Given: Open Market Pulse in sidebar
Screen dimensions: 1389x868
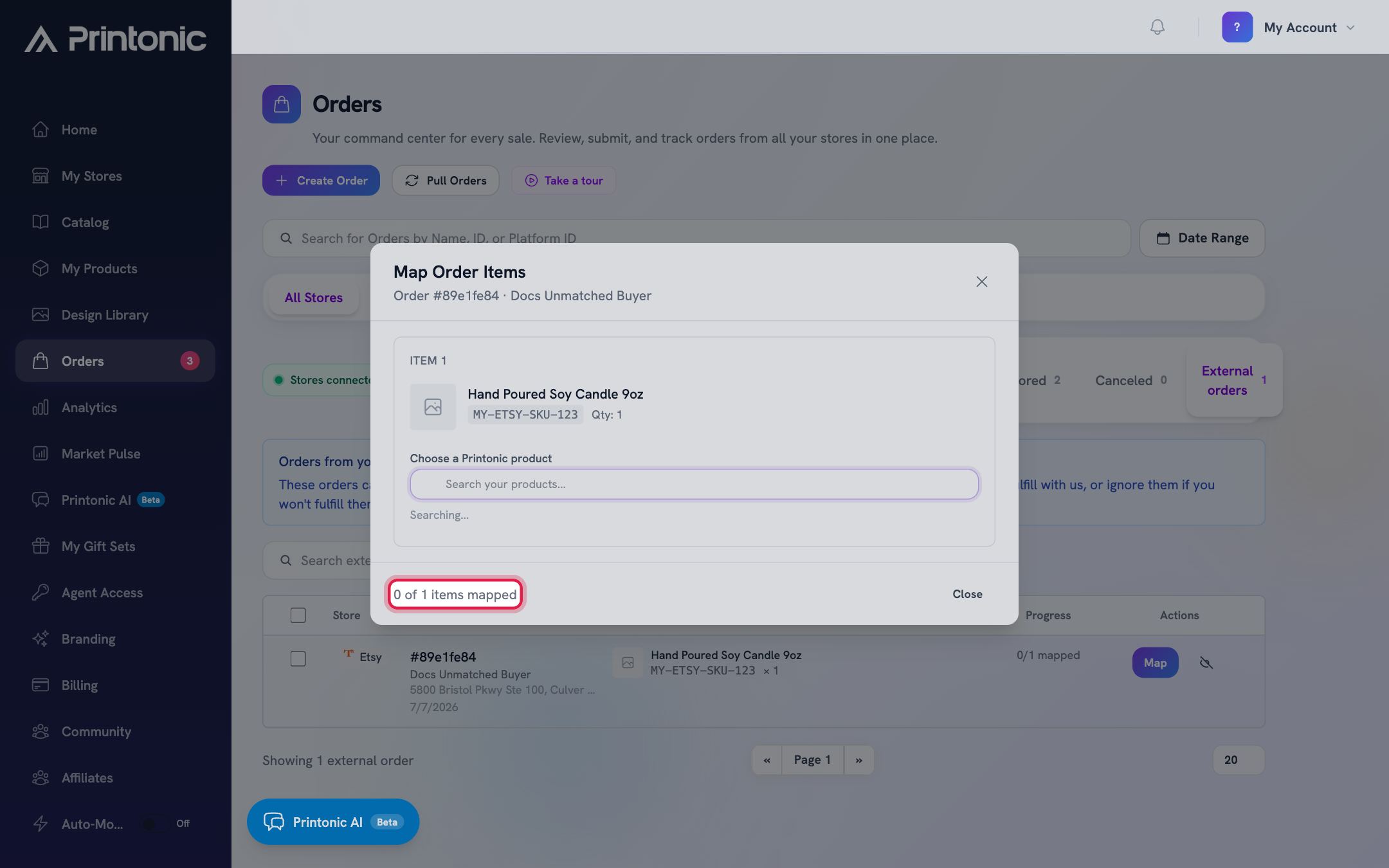Looking at the screenshot, I should (x=115, y=453).
